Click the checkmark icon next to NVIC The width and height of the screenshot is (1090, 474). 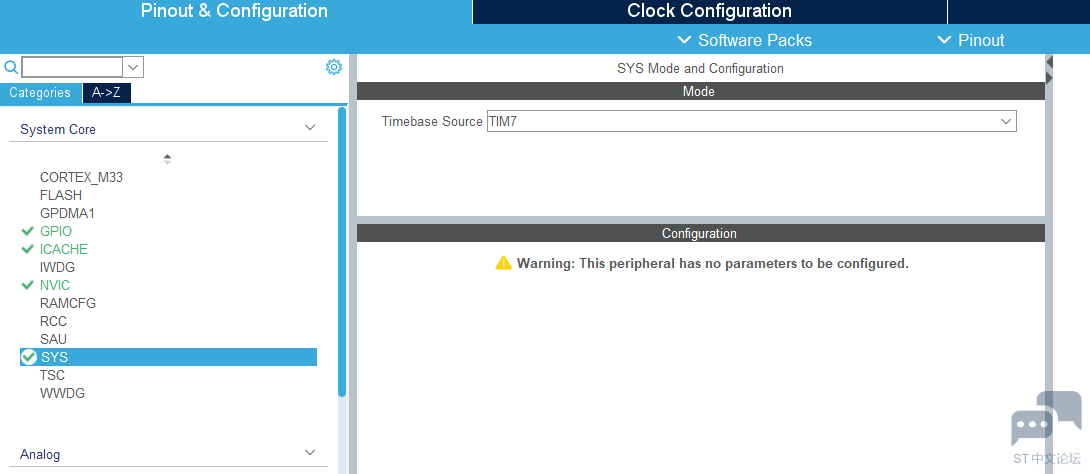tap(27, 285)
